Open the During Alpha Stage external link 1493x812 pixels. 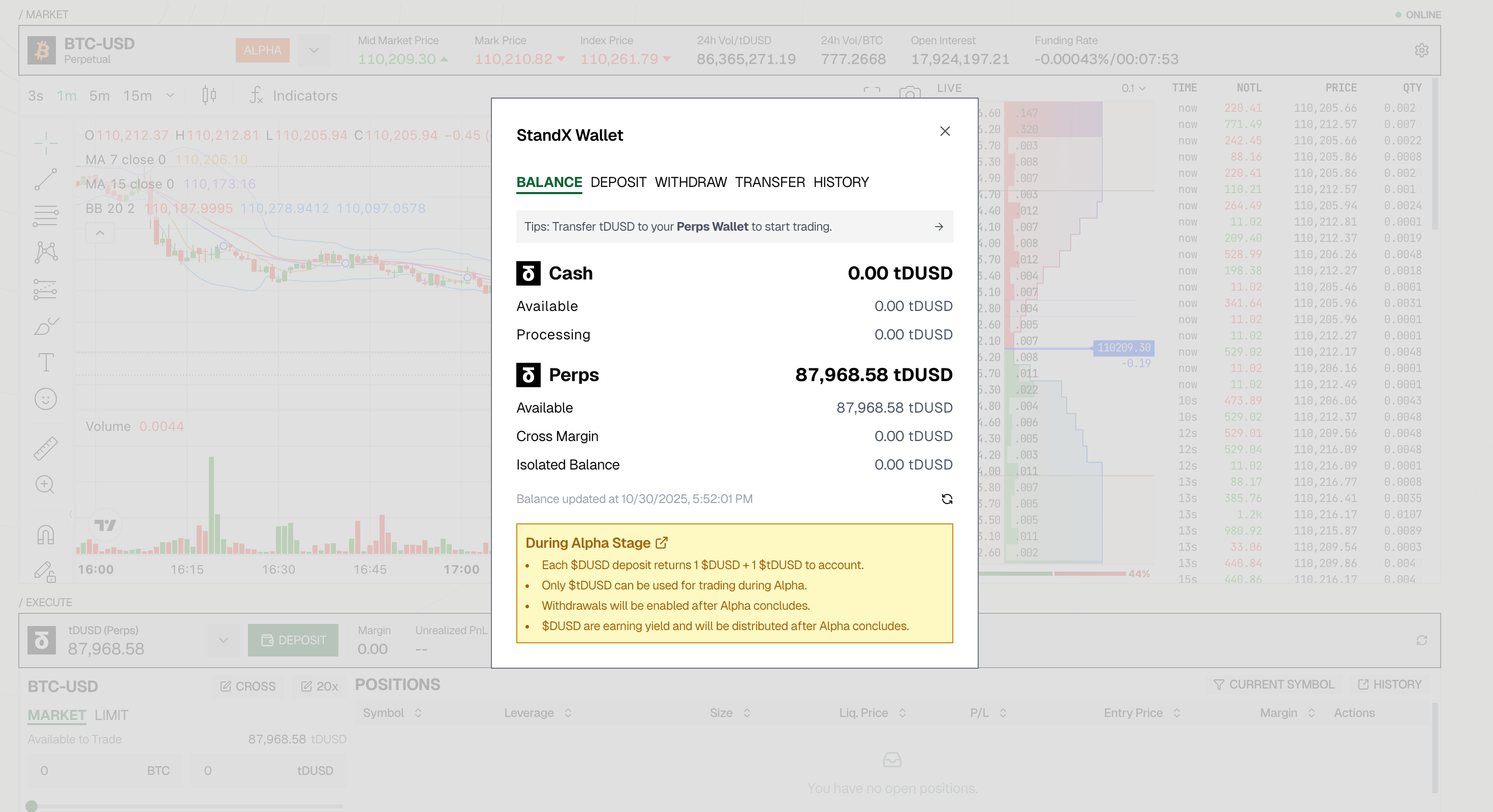661,543
